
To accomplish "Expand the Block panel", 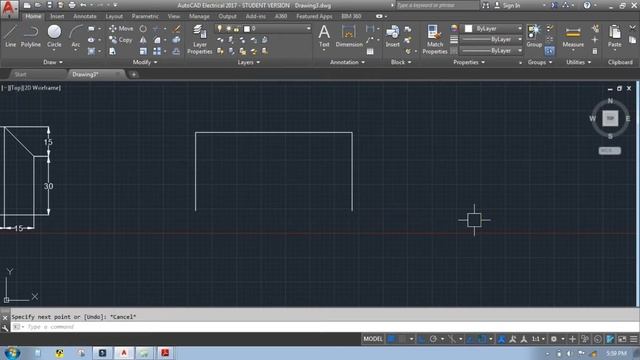I will coord(401,62).
